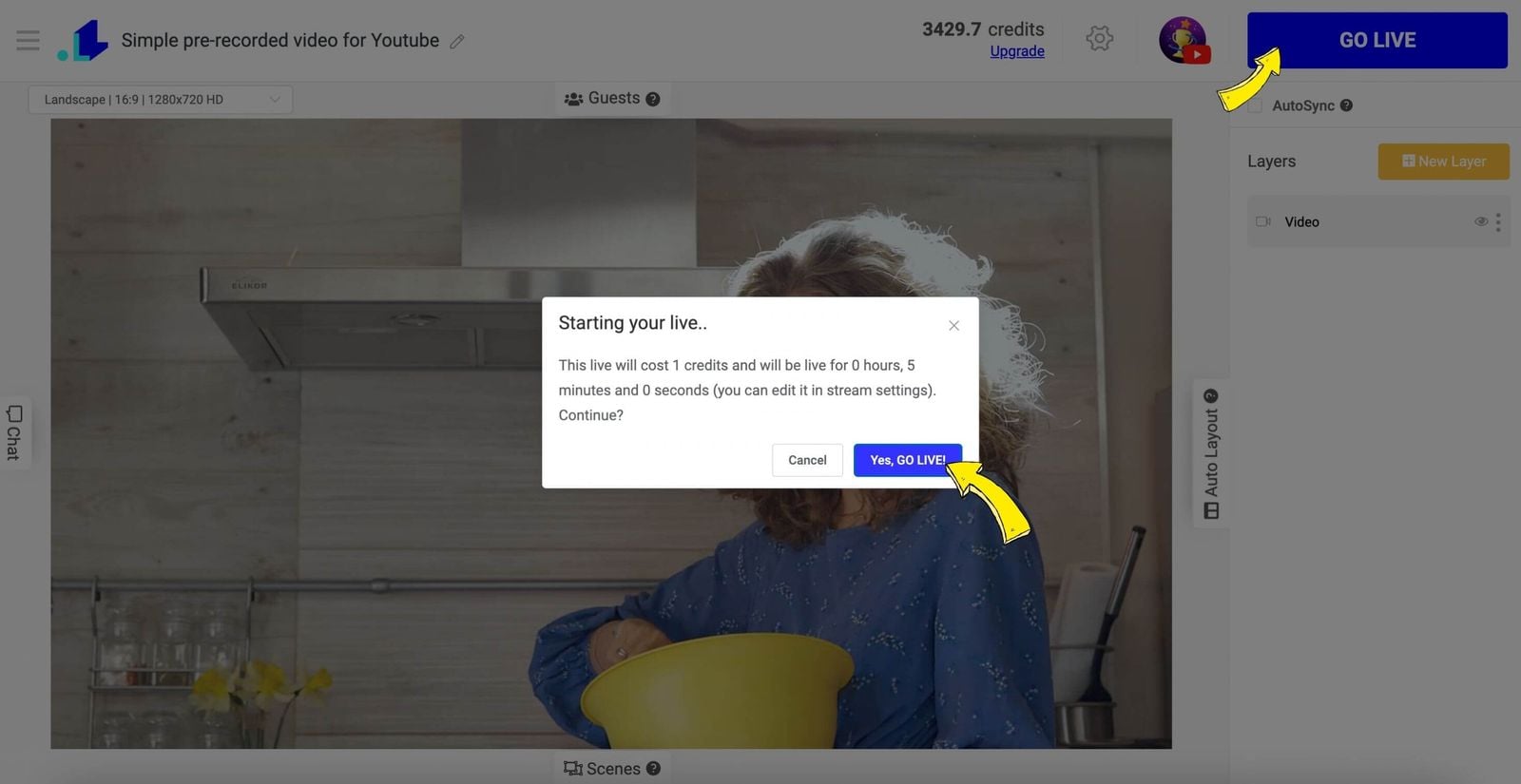The height and width of the screenshot is (784, 1521).
Task: Enable the AutoSync checkbox
Action: point(1255,105)
